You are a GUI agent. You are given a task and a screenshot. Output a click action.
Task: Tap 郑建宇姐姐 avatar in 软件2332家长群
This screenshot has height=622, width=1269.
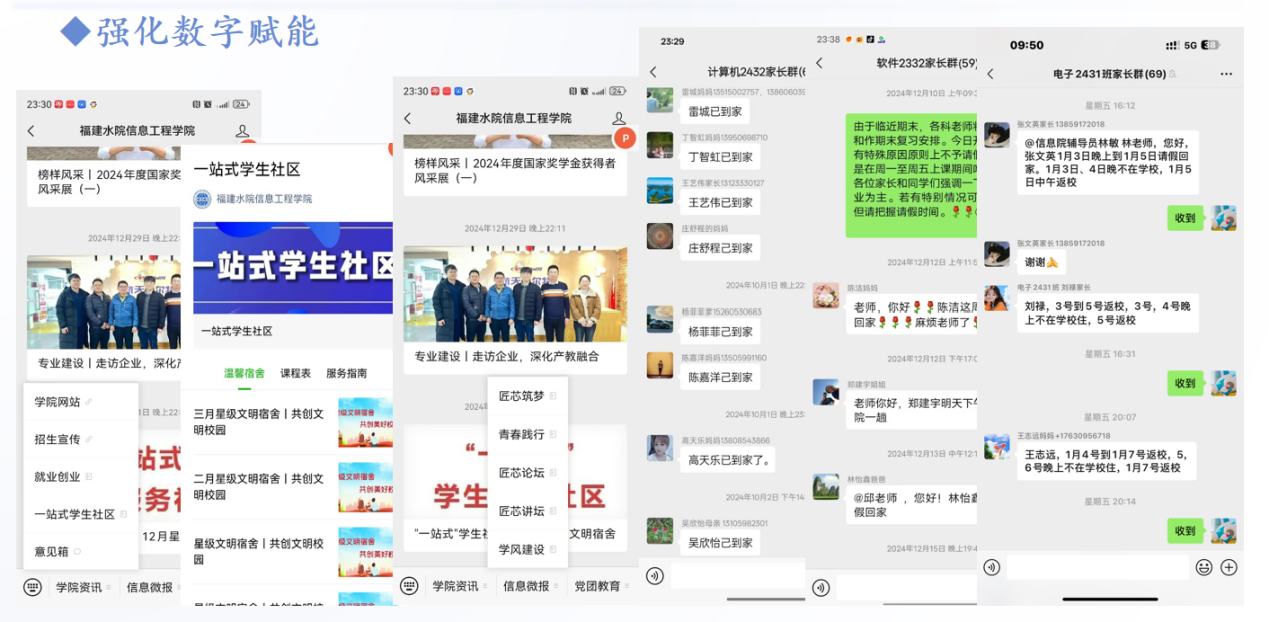[825, 392]
